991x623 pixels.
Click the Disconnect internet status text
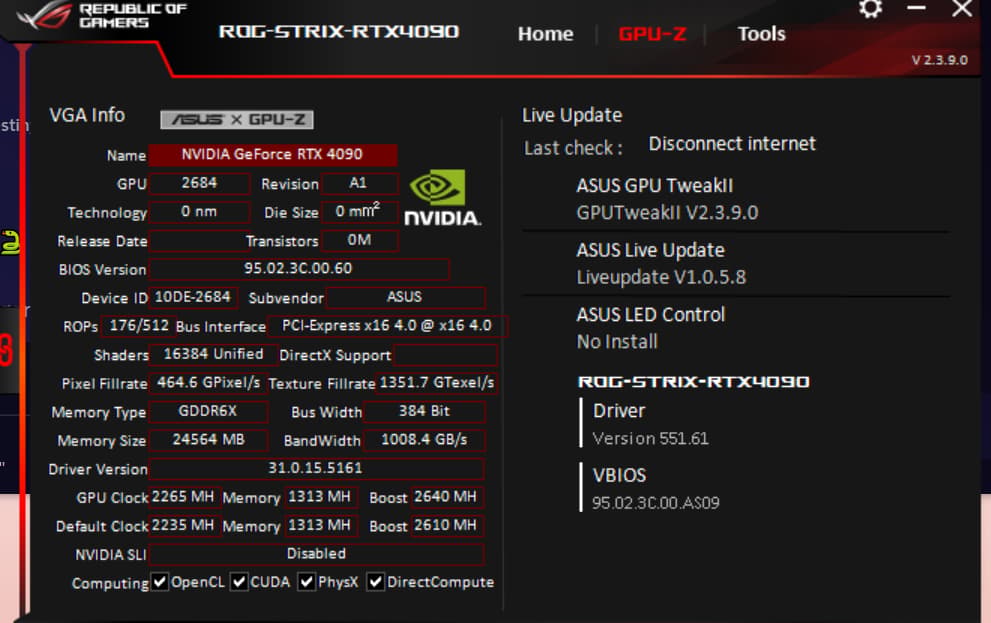[x=732, y=144]
